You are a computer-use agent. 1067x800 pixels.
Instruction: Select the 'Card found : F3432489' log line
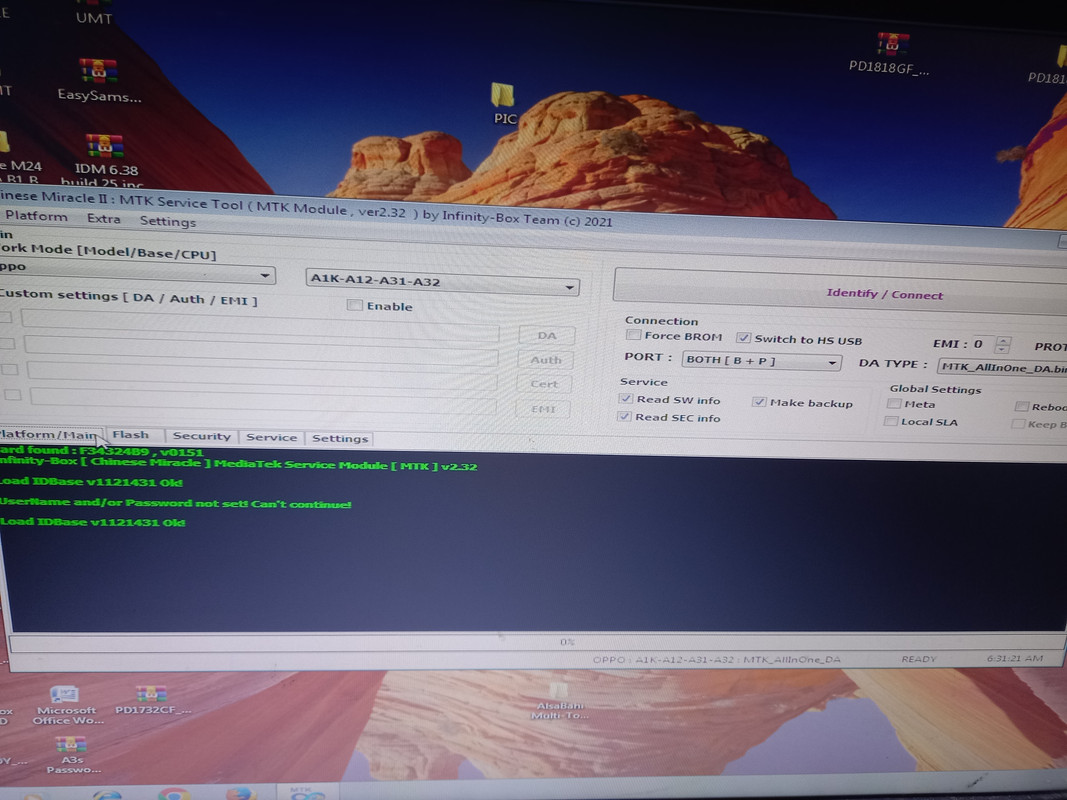pyautogui.click(x=101, y=451)
